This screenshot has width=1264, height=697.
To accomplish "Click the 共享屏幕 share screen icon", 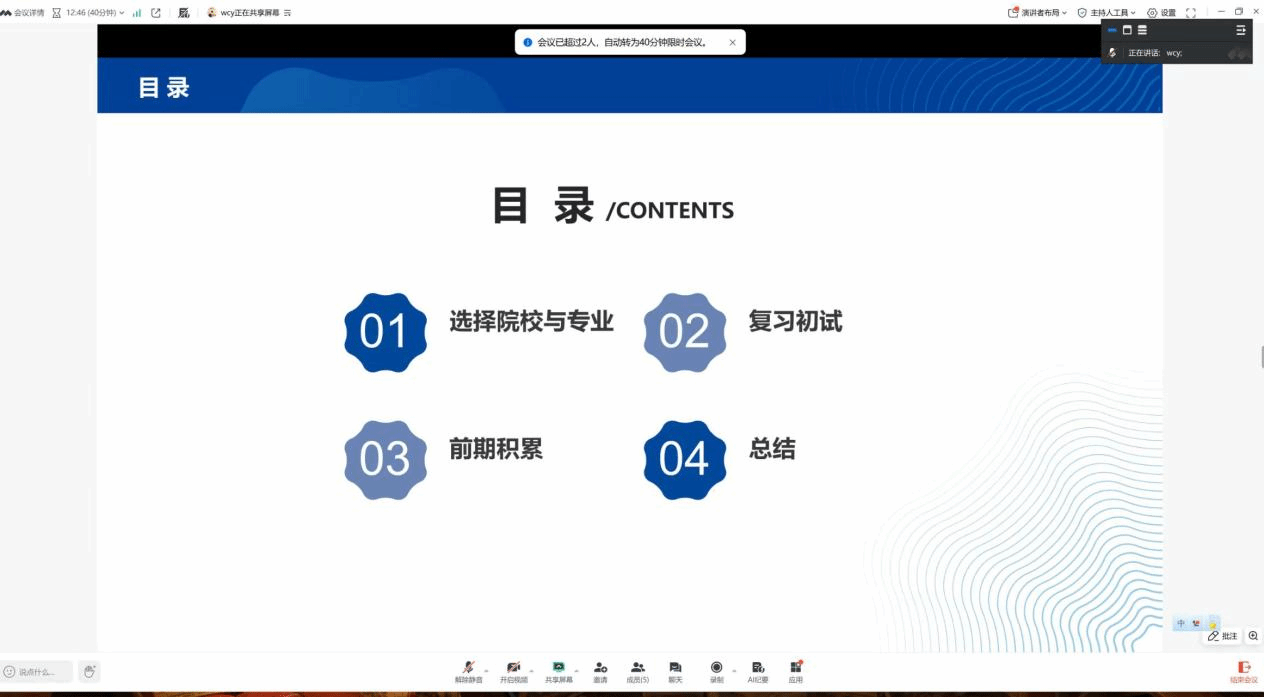I will tap(559, 669).
